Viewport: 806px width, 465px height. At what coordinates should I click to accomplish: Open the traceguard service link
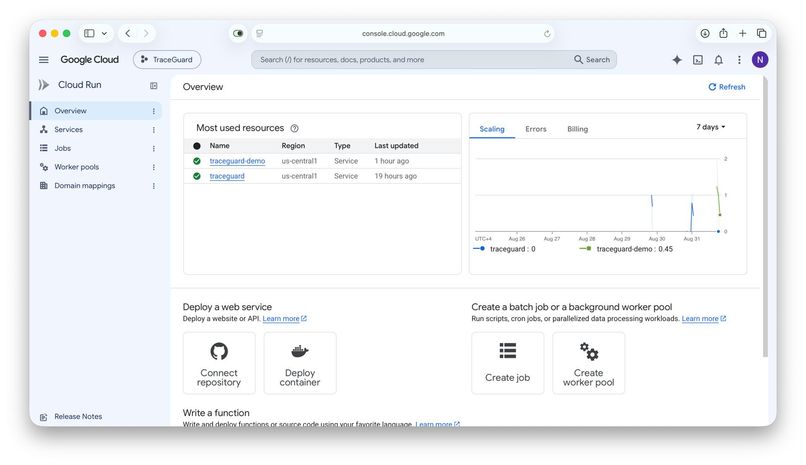(x=227, y=176)
